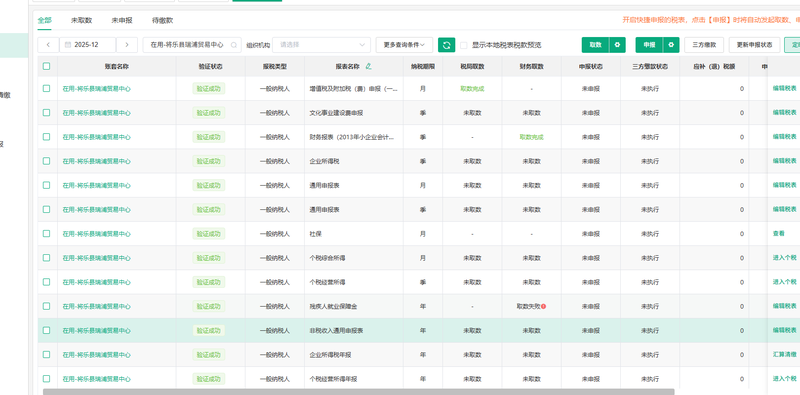Open gear settings next to 取数 button
Viewport: 800px width, 395px height.
[617, 45]
